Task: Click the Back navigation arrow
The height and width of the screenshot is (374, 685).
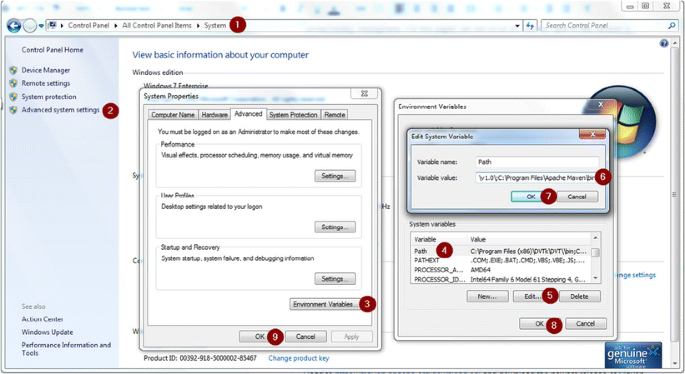Action: (x=14, y=26)
